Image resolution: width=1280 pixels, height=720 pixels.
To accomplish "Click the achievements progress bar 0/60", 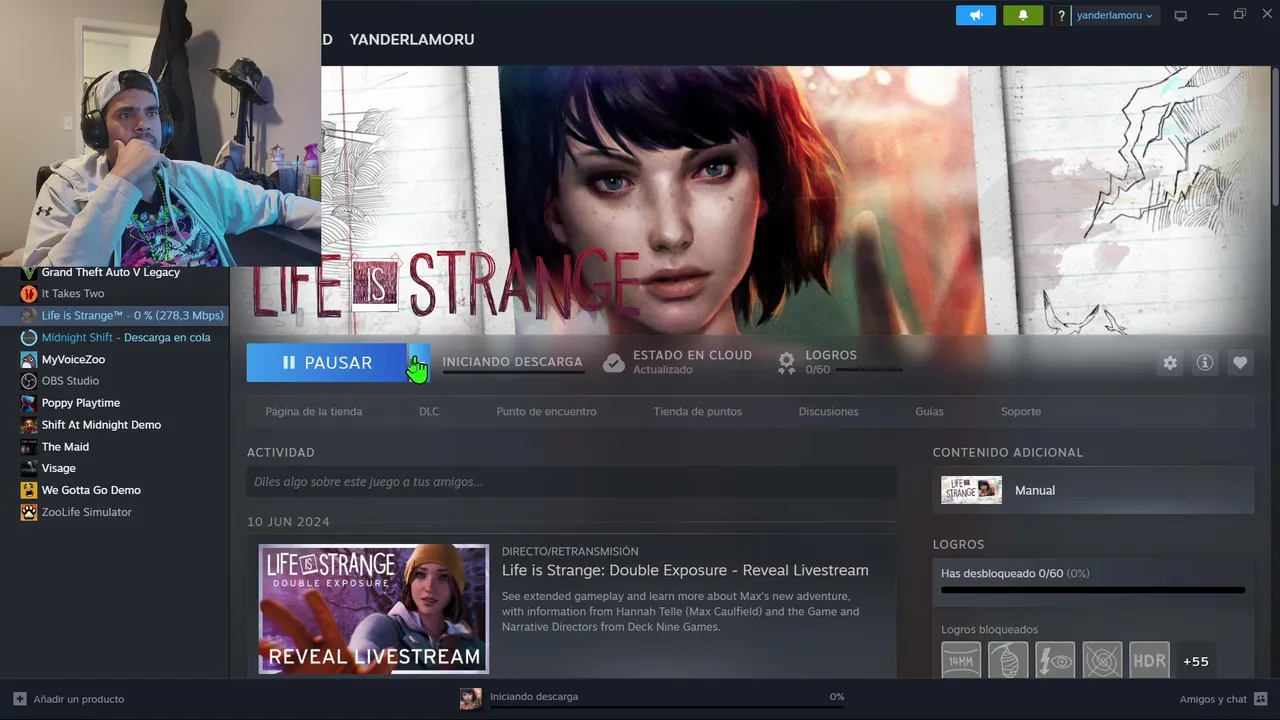I will coord(1093,590).
